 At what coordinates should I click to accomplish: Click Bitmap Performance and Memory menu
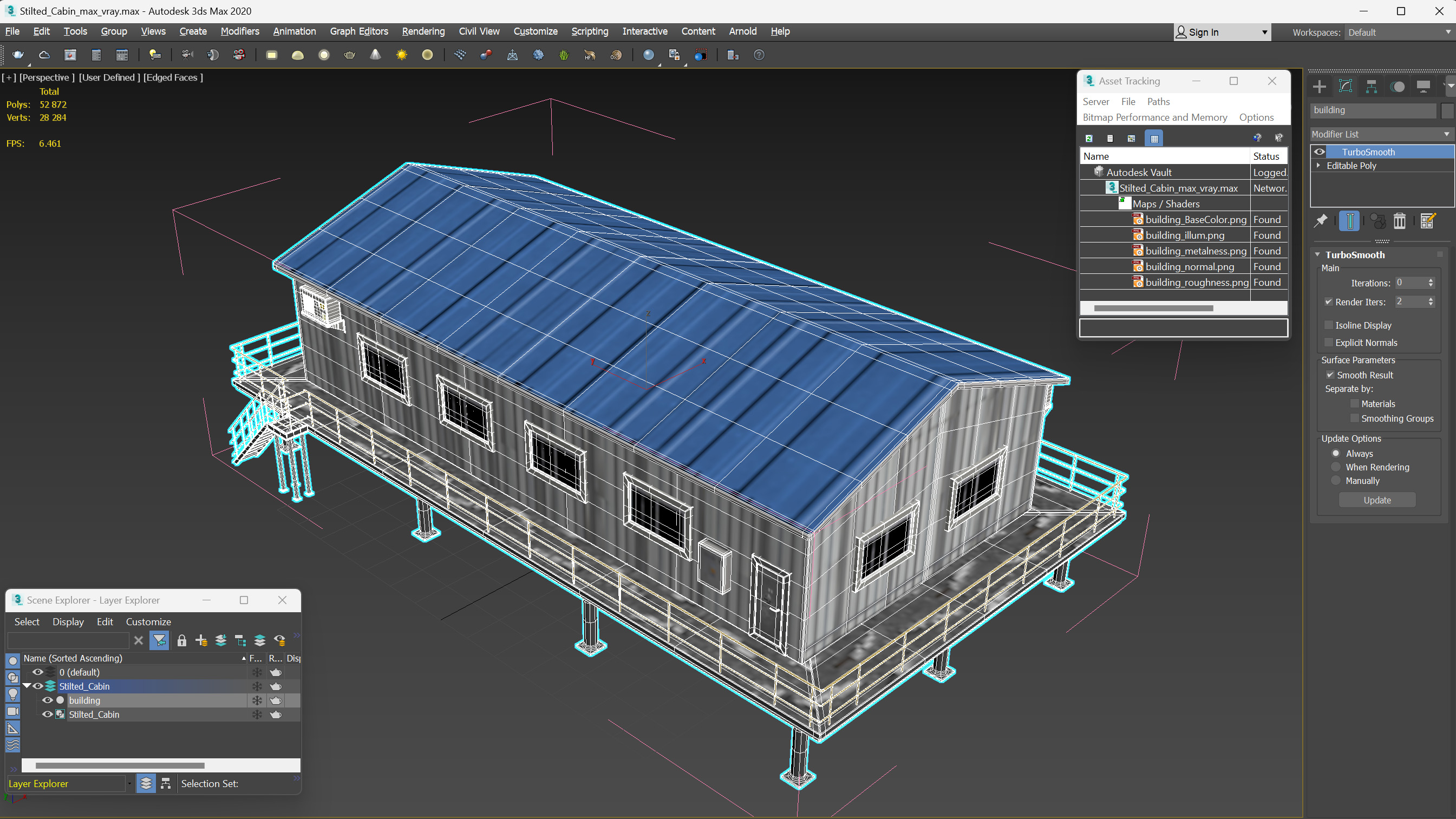(1155, 117)
